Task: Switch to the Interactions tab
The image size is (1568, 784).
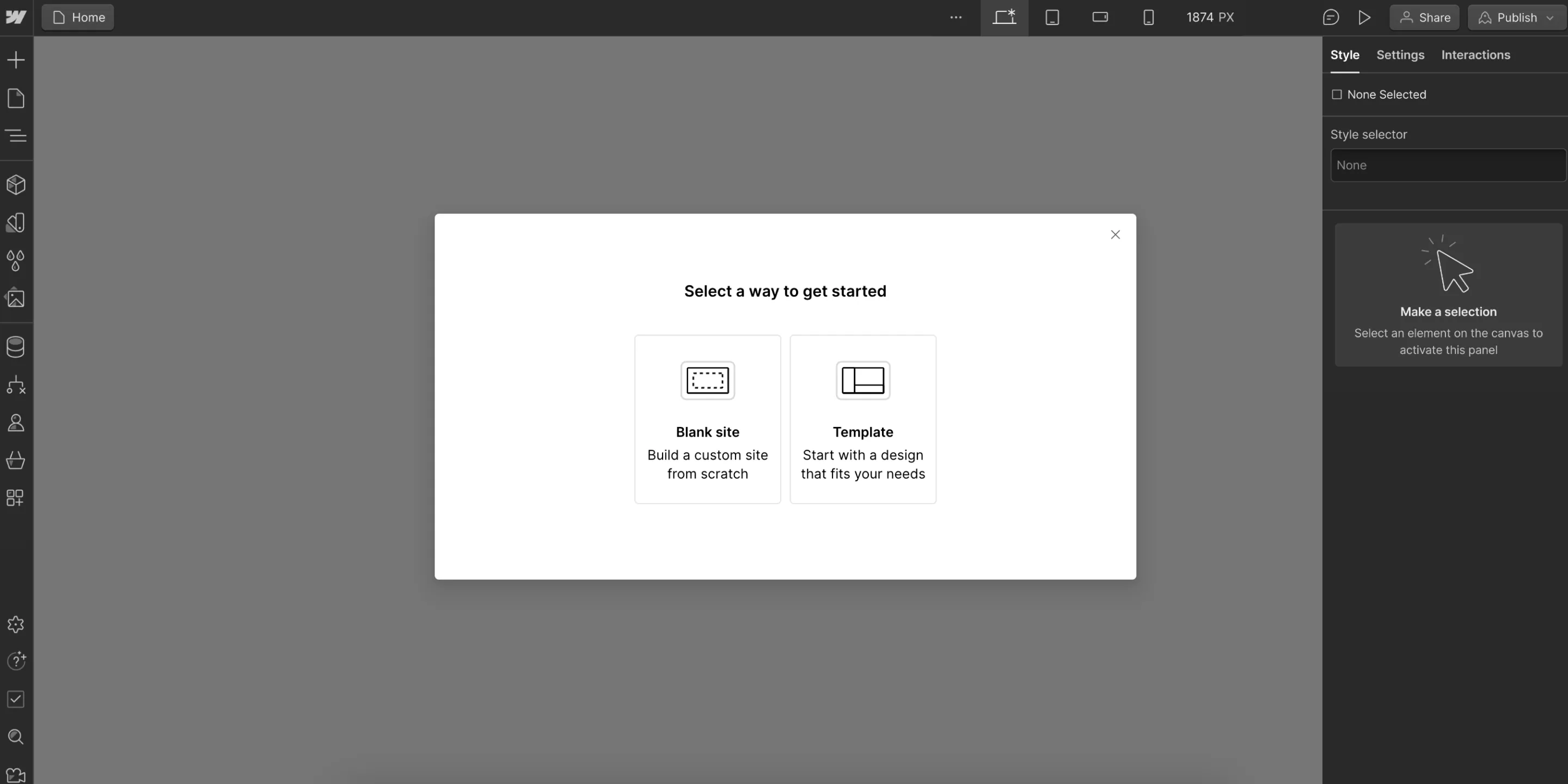Action: coord(1475,55)
